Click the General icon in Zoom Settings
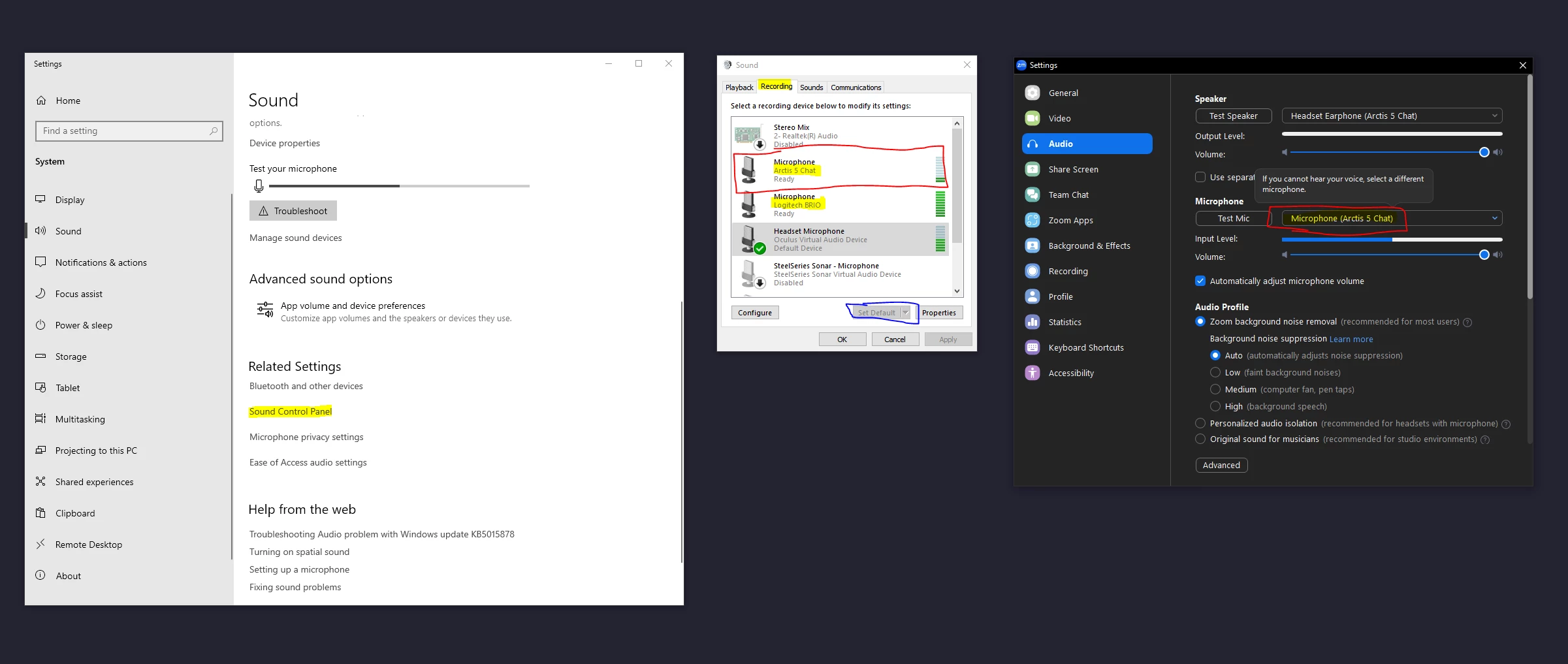 coord(1032,93)
